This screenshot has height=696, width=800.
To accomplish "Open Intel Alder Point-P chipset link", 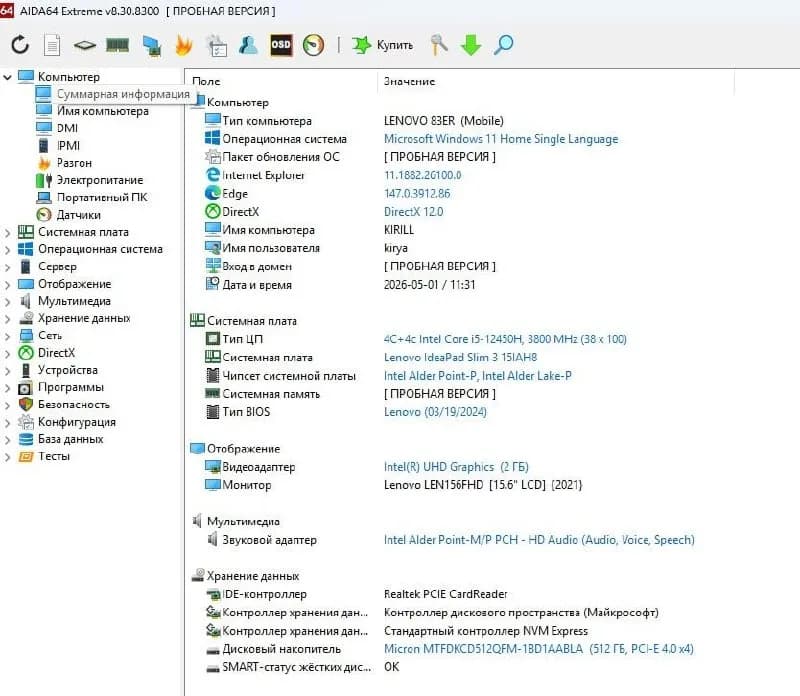I will [478, 376].
